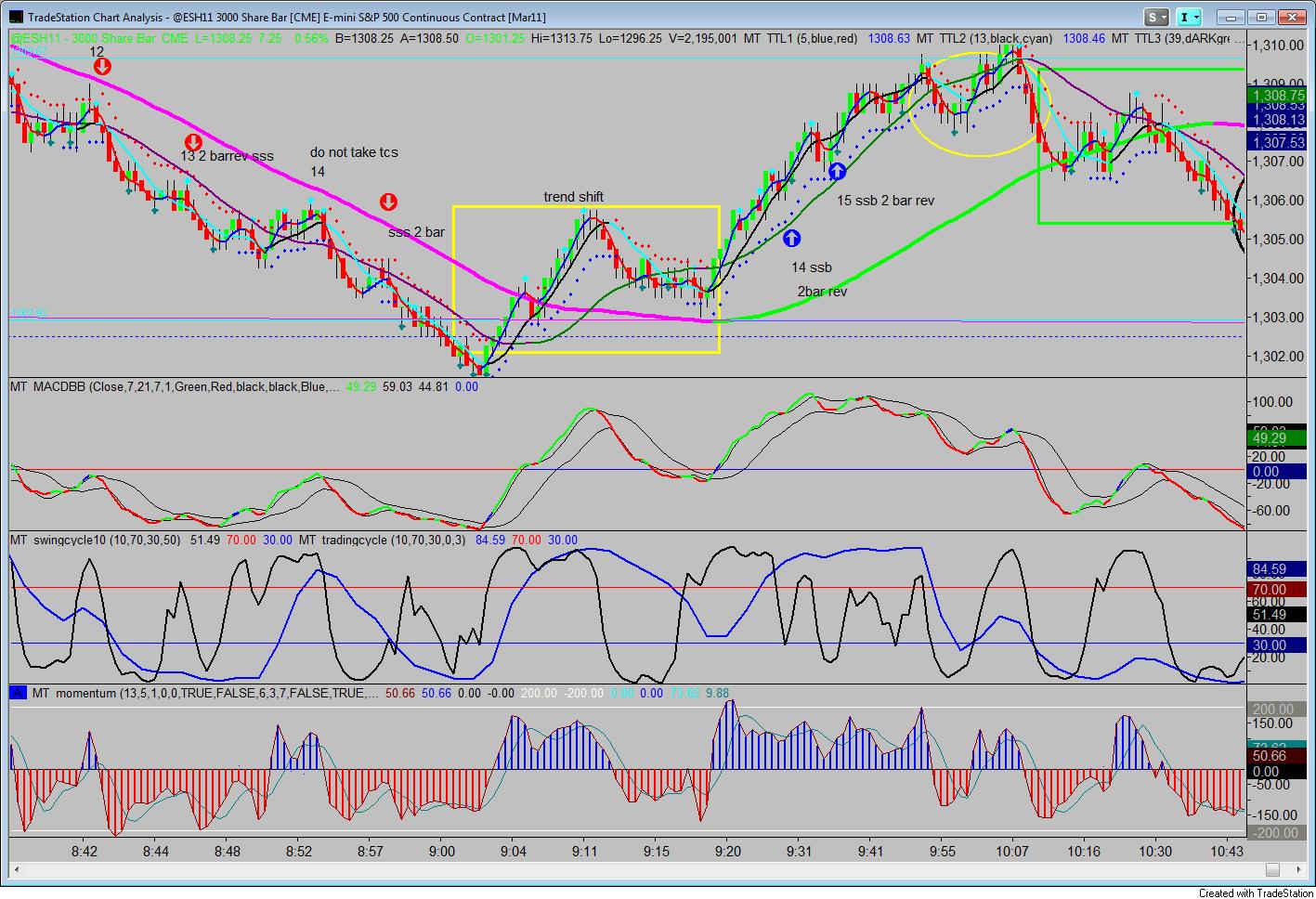Click the 100.00 MACD axis label

(1271, 402)
